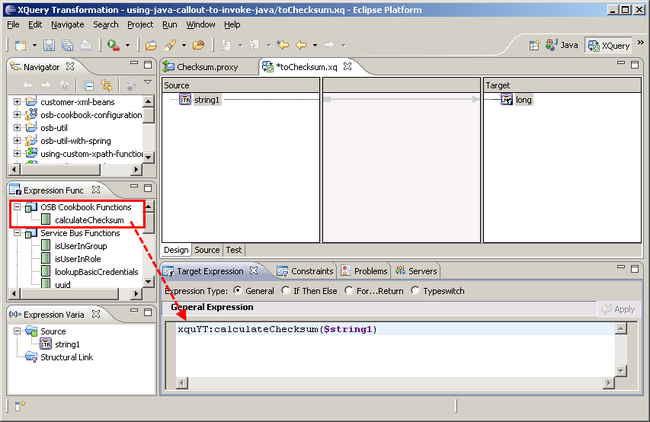Click the Save All toolbar icon
Image resolution: width=650 pixels, height=422 pixels.
pos(67,45)
